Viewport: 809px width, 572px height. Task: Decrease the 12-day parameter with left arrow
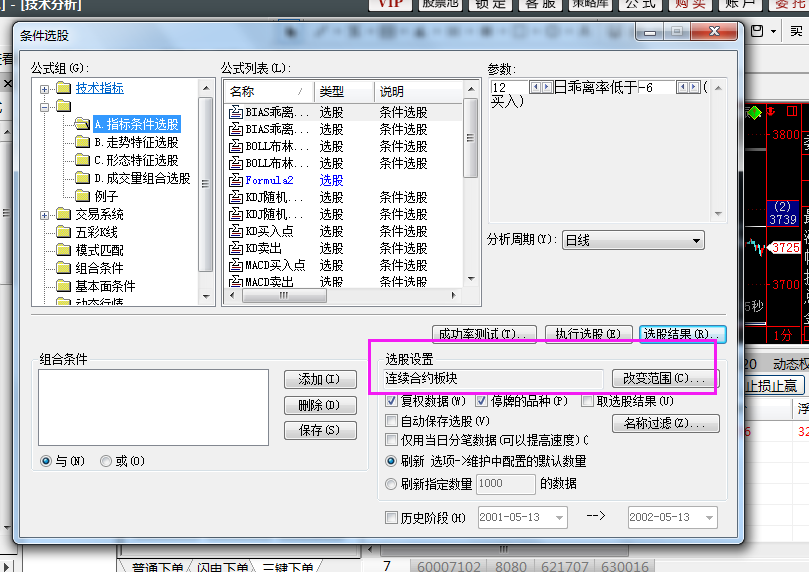535,87
